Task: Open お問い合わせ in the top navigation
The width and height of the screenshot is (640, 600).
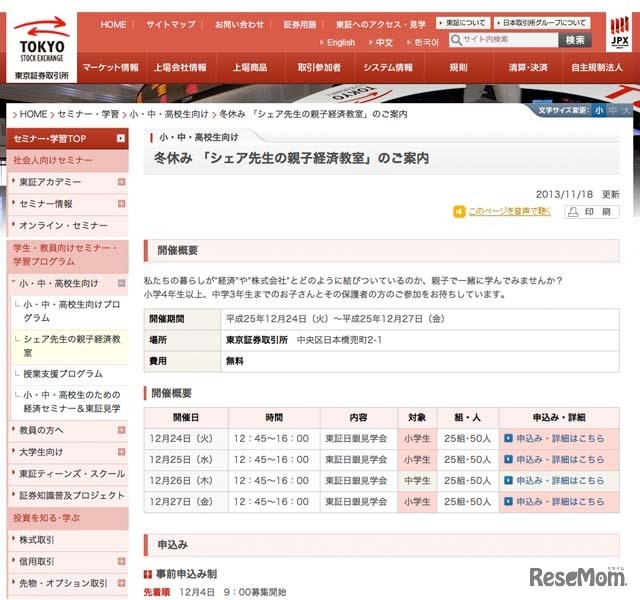Action: (239, 24)
